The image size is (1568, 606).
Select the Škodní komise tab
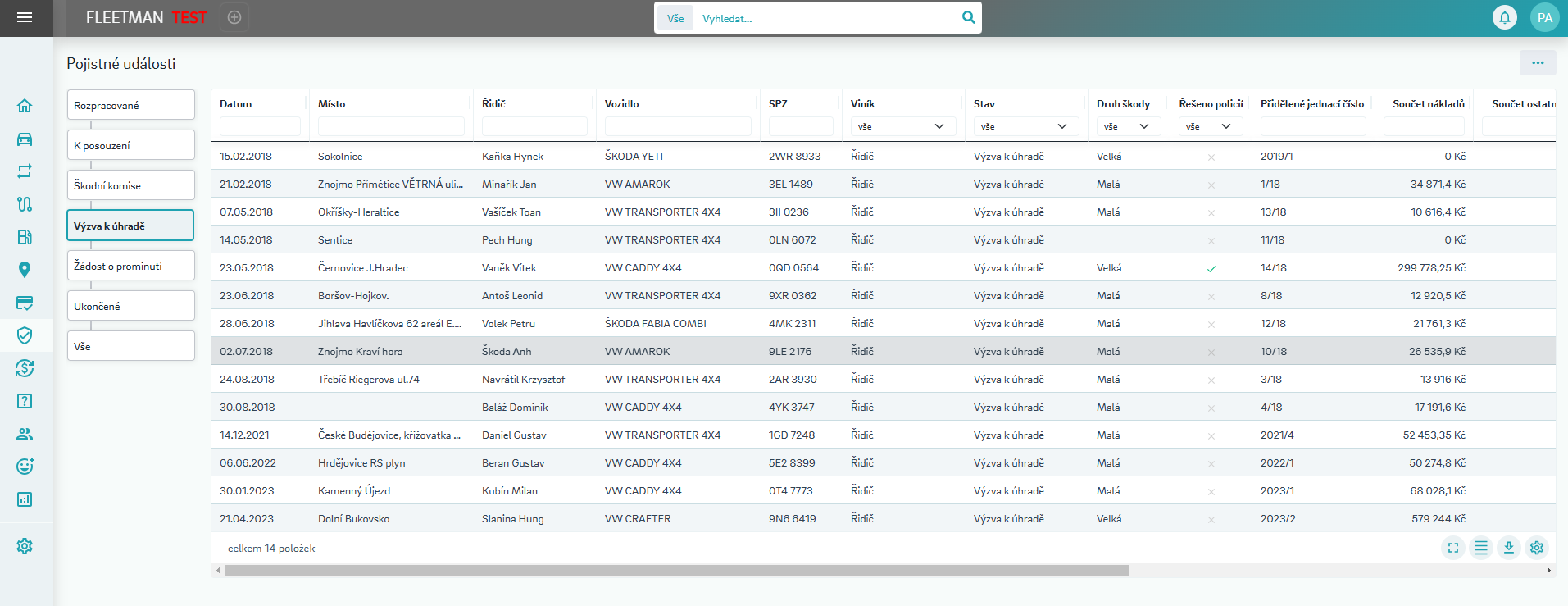pyautogui.click(x=130, y=185)
